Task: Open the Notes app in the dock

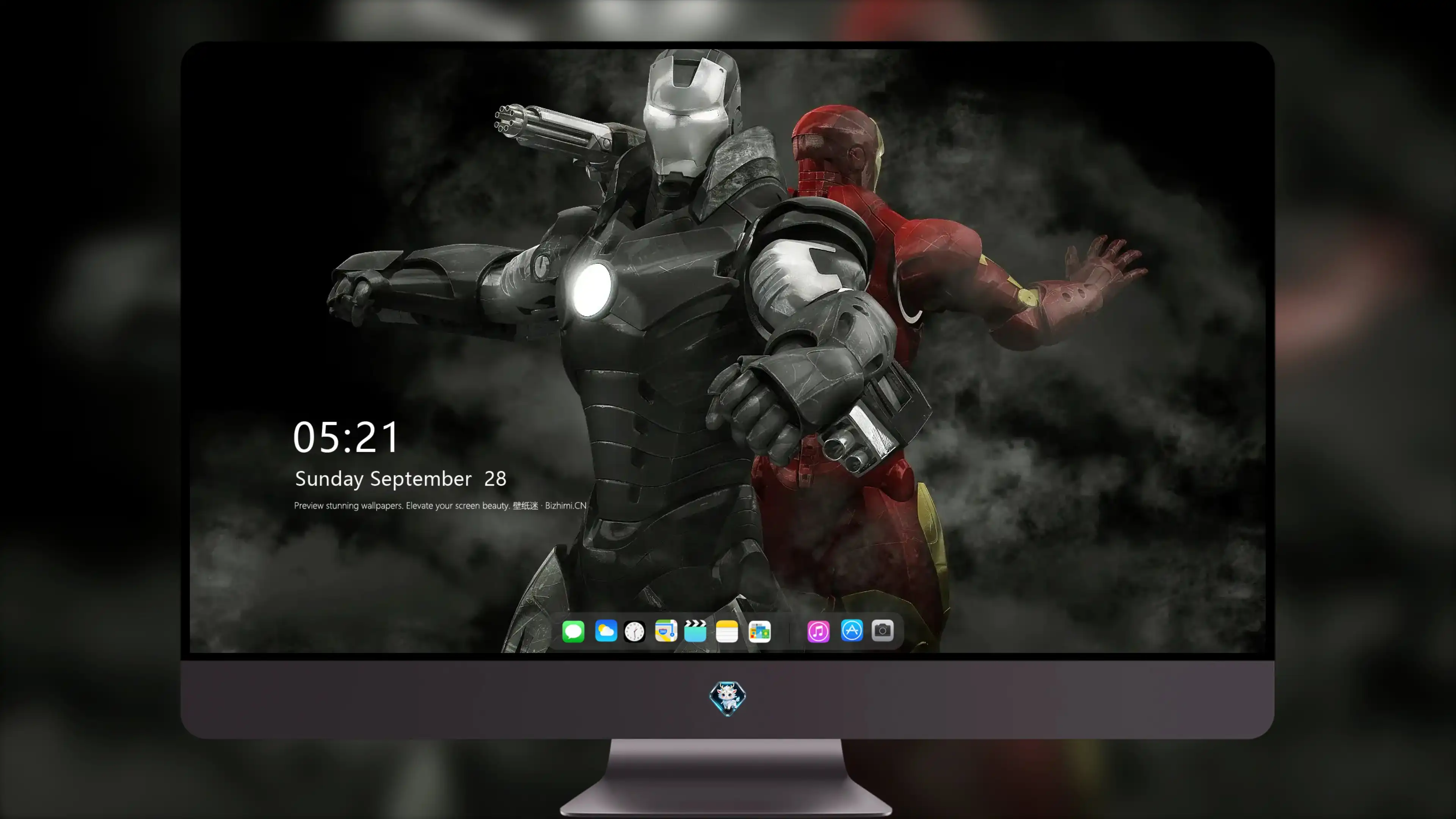Action: [x=727, y=631]
